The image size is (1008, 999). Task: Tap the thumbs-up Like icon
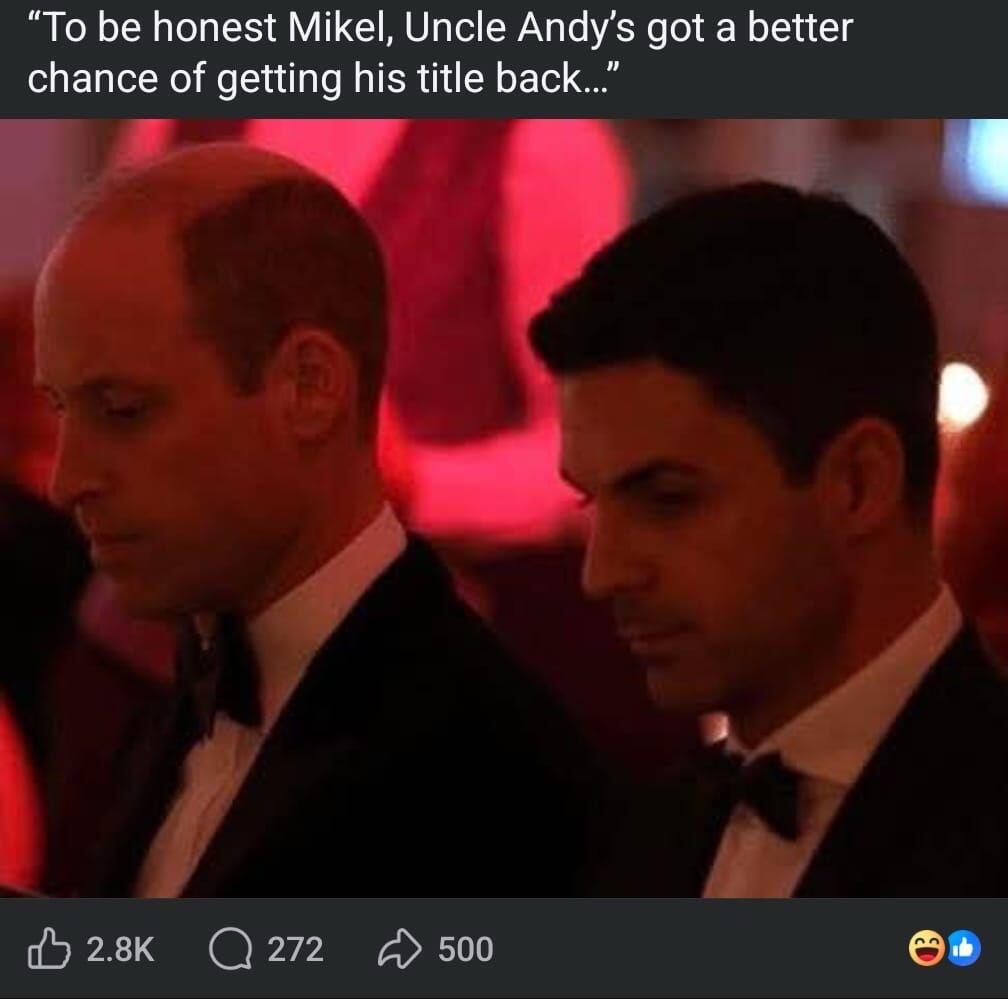tap(51, 948)
